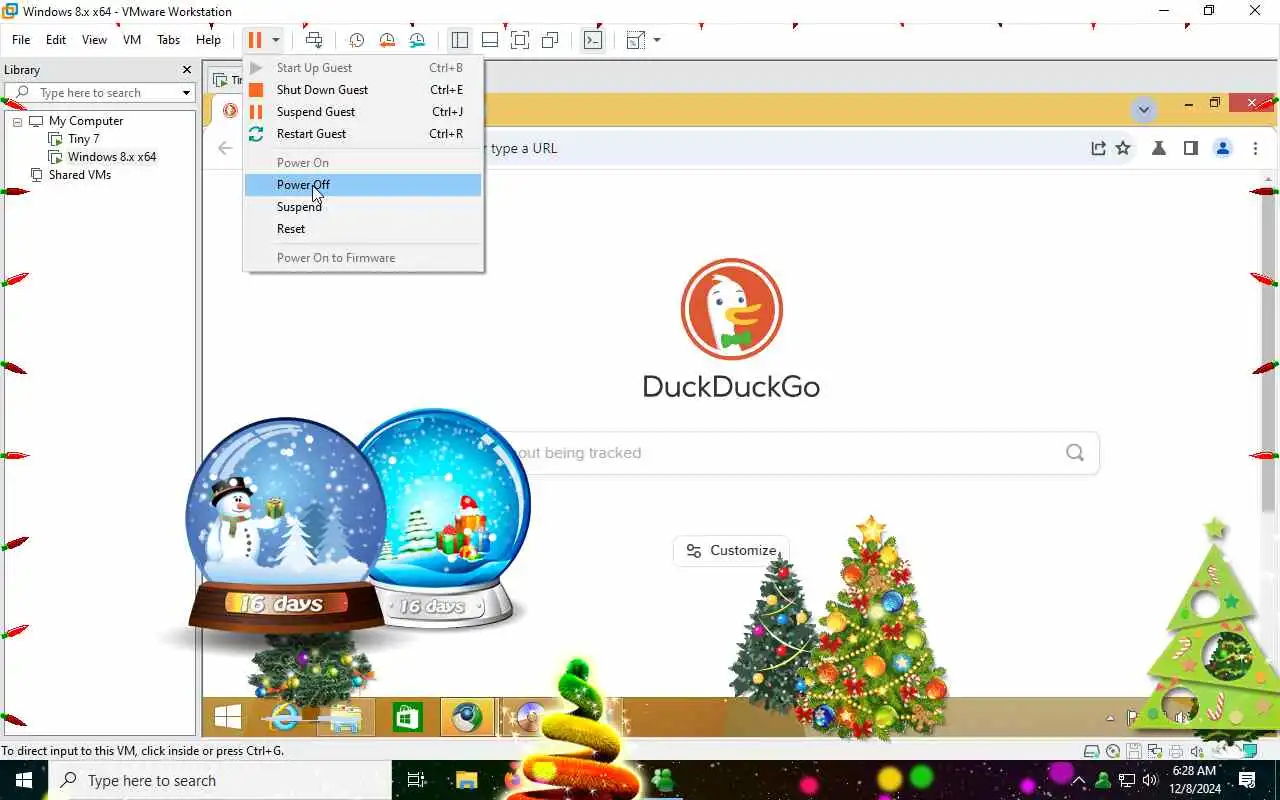The width and height of the screenshot is (1280, 800).
Task: Open the VM menu
Action: (x=132, y=40)
